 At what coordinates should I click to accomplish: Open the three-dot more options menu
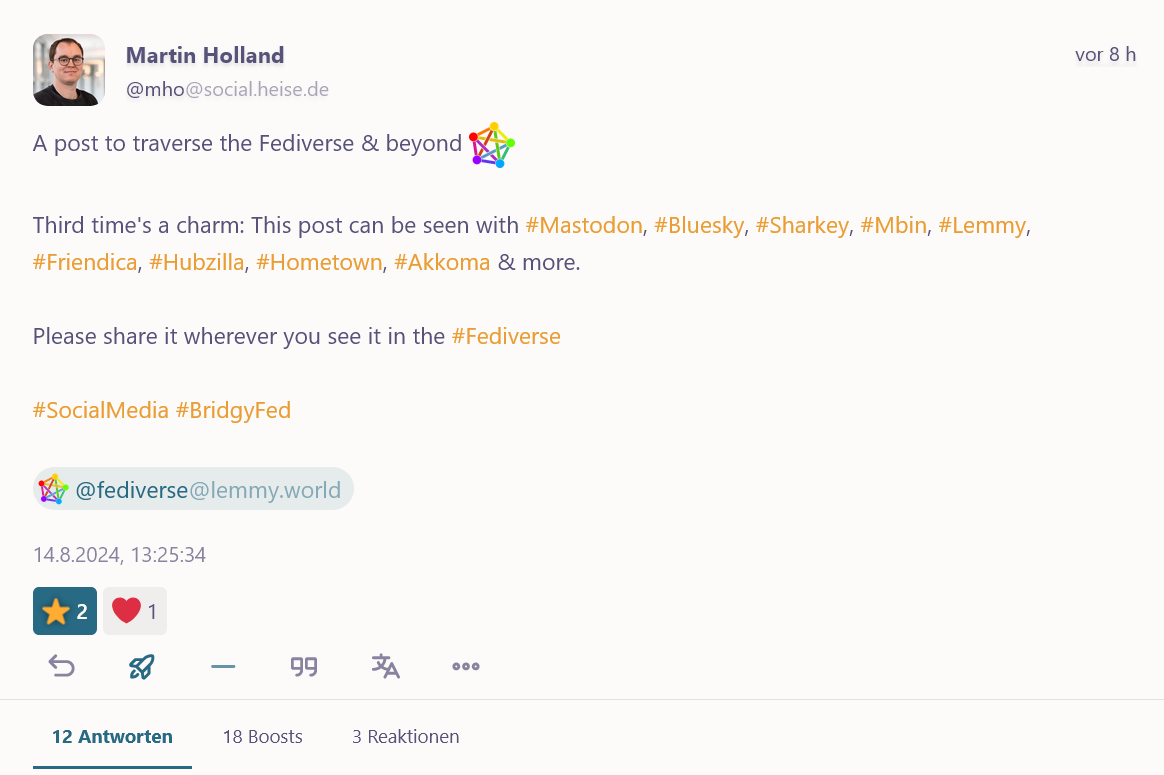pyautogui.click(x=466, y=666)
